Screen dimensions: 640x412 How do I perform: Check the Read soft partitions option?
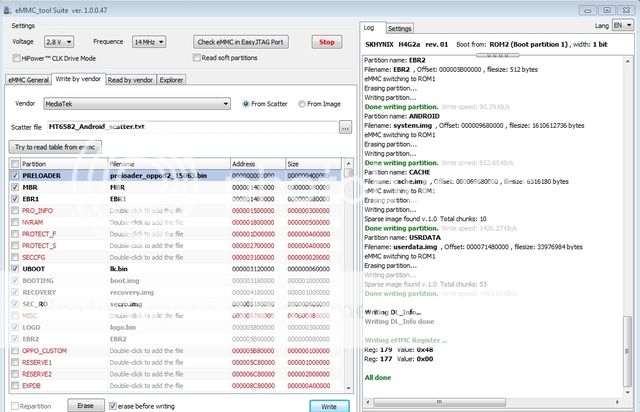tap(197, 58)
